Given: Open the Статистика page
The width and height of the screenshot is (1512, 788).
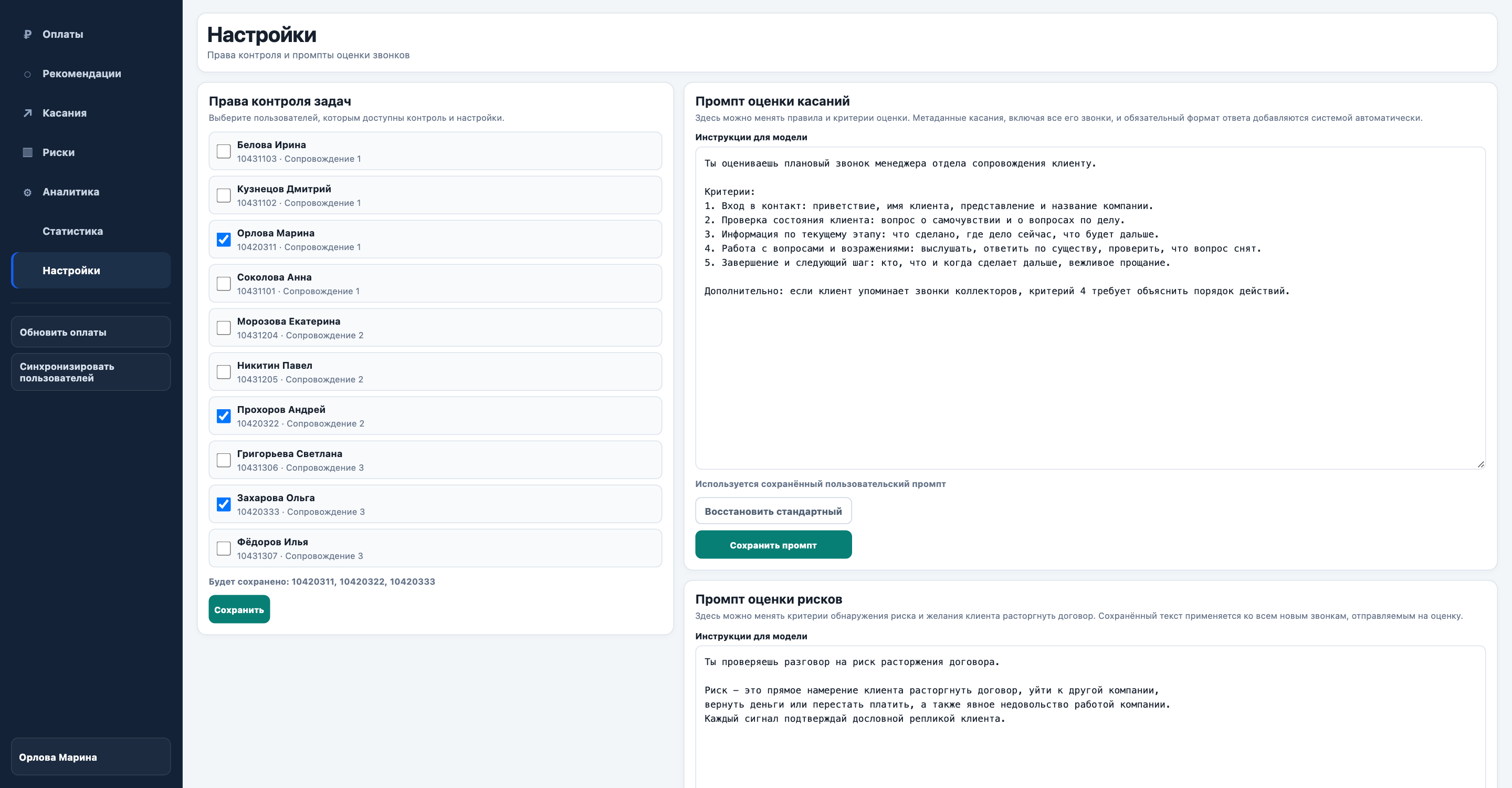Looking at the screenshot, I should pos(91,231).
